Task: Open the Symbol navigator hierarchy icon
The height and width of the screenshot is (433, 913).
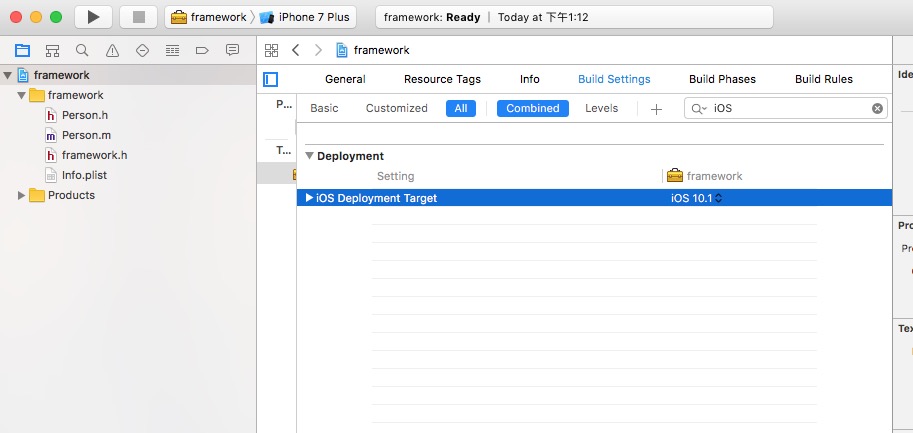Action: 52,51
